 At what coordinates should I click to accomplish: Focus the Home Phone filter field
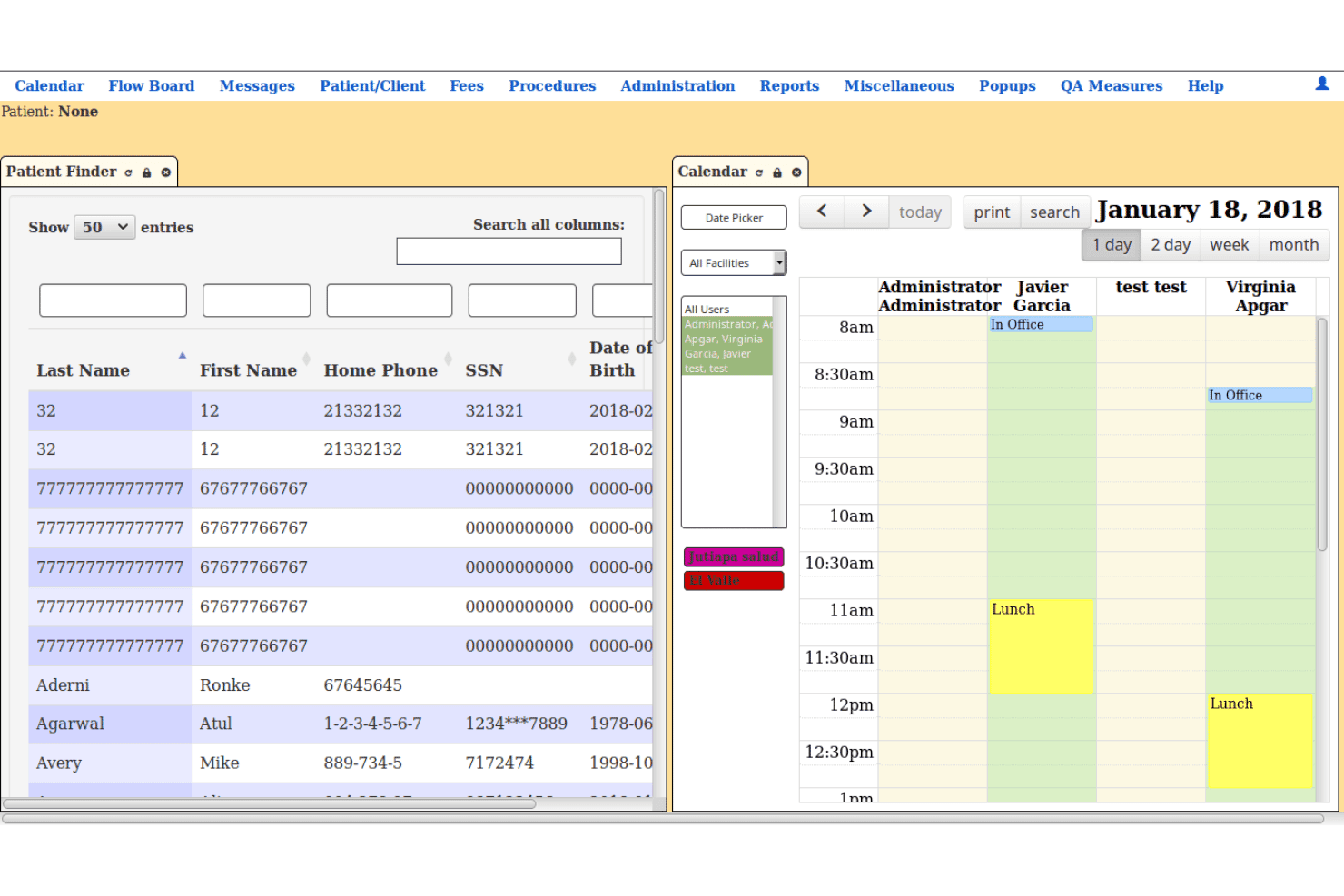tap(389, 300)
